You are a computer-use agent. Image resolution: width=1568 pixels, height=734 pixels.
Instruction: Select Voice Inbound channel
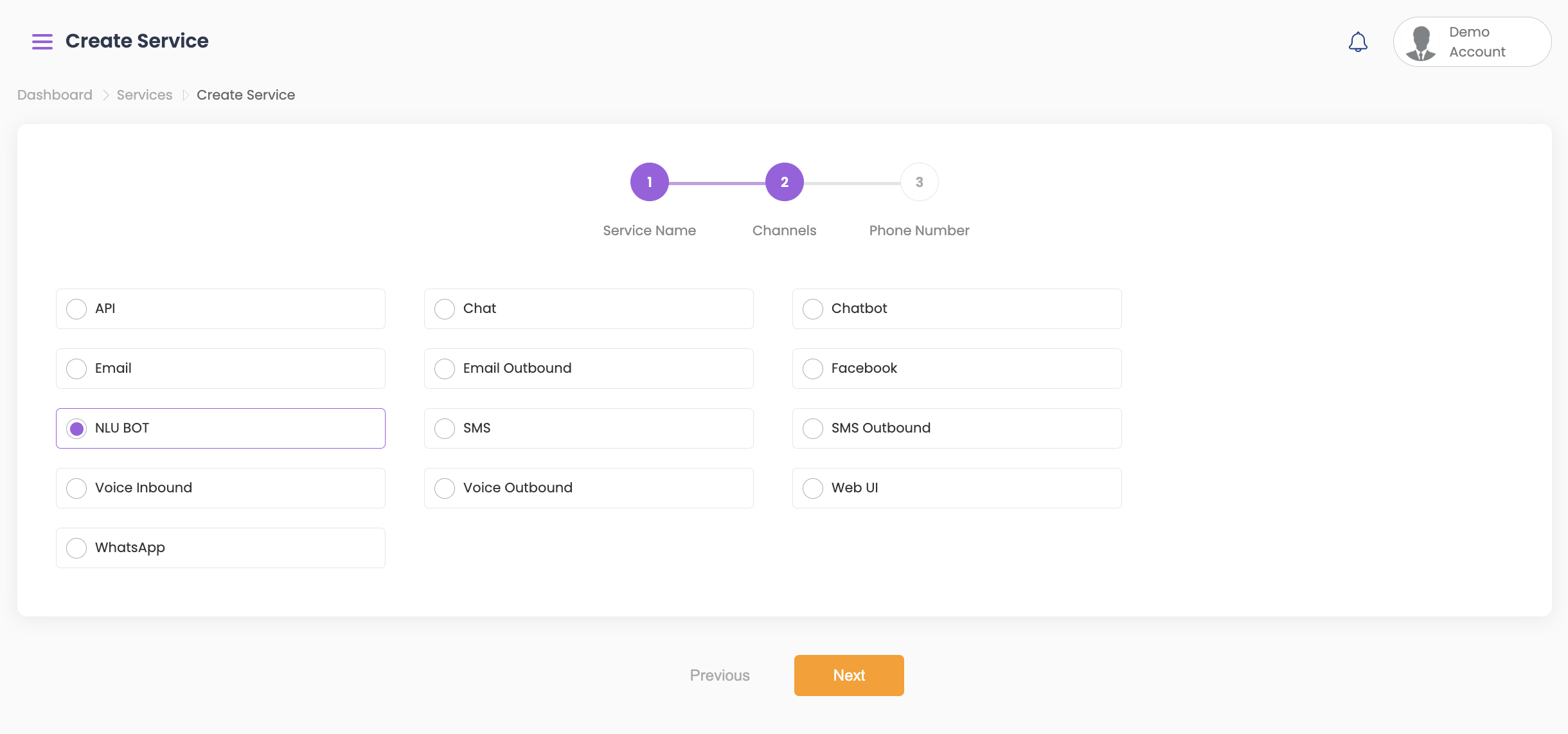[x=76, y=488]
